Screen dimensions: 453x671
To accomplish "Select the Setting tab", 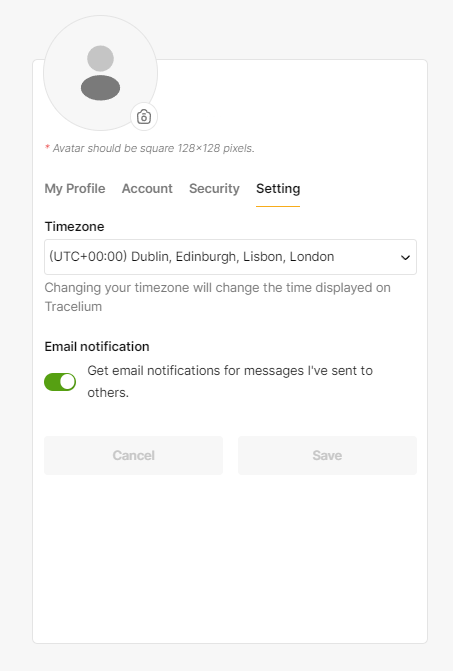I will [x=278, y=188].
